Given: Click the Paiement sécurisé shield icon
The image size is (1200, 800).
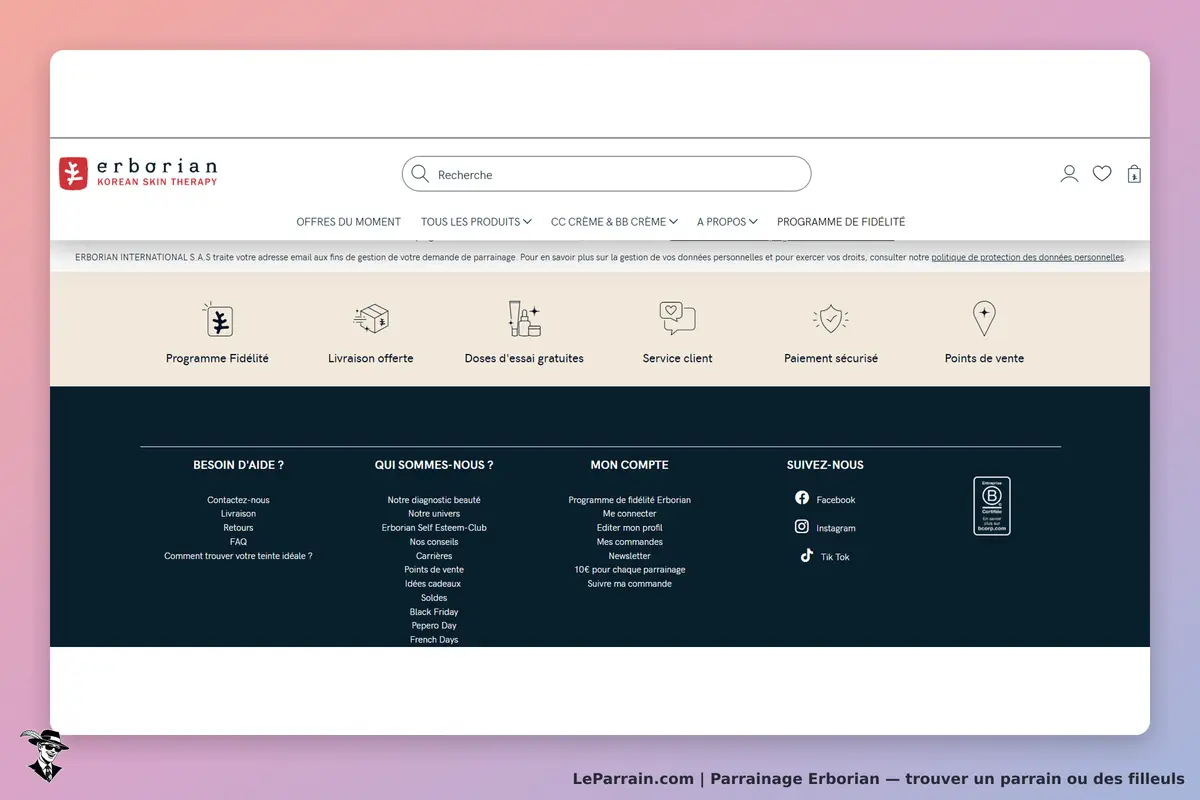Looking at the screenshot, I should (x=831, y=320).
